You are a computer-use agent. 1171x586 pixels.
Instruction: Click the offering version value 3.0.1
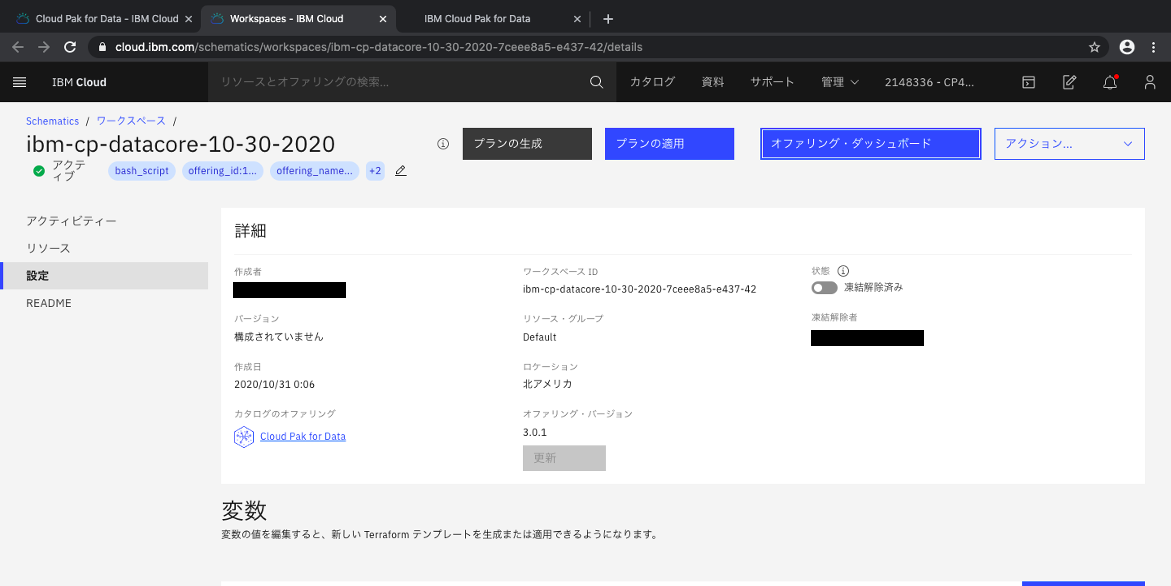pyautogui.click(x=535, y=432)
